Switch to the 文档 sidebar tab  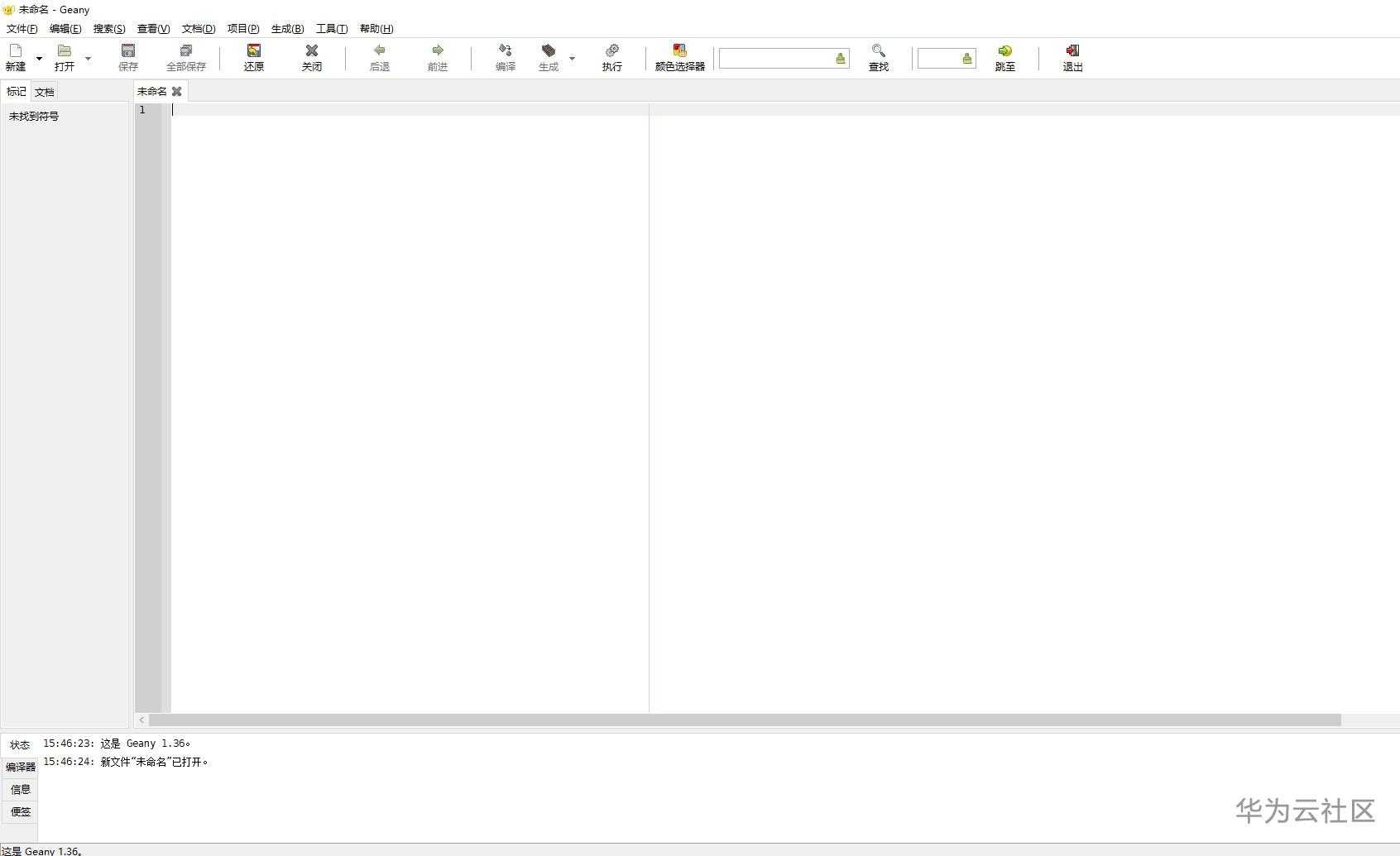[x=45, y=92]
